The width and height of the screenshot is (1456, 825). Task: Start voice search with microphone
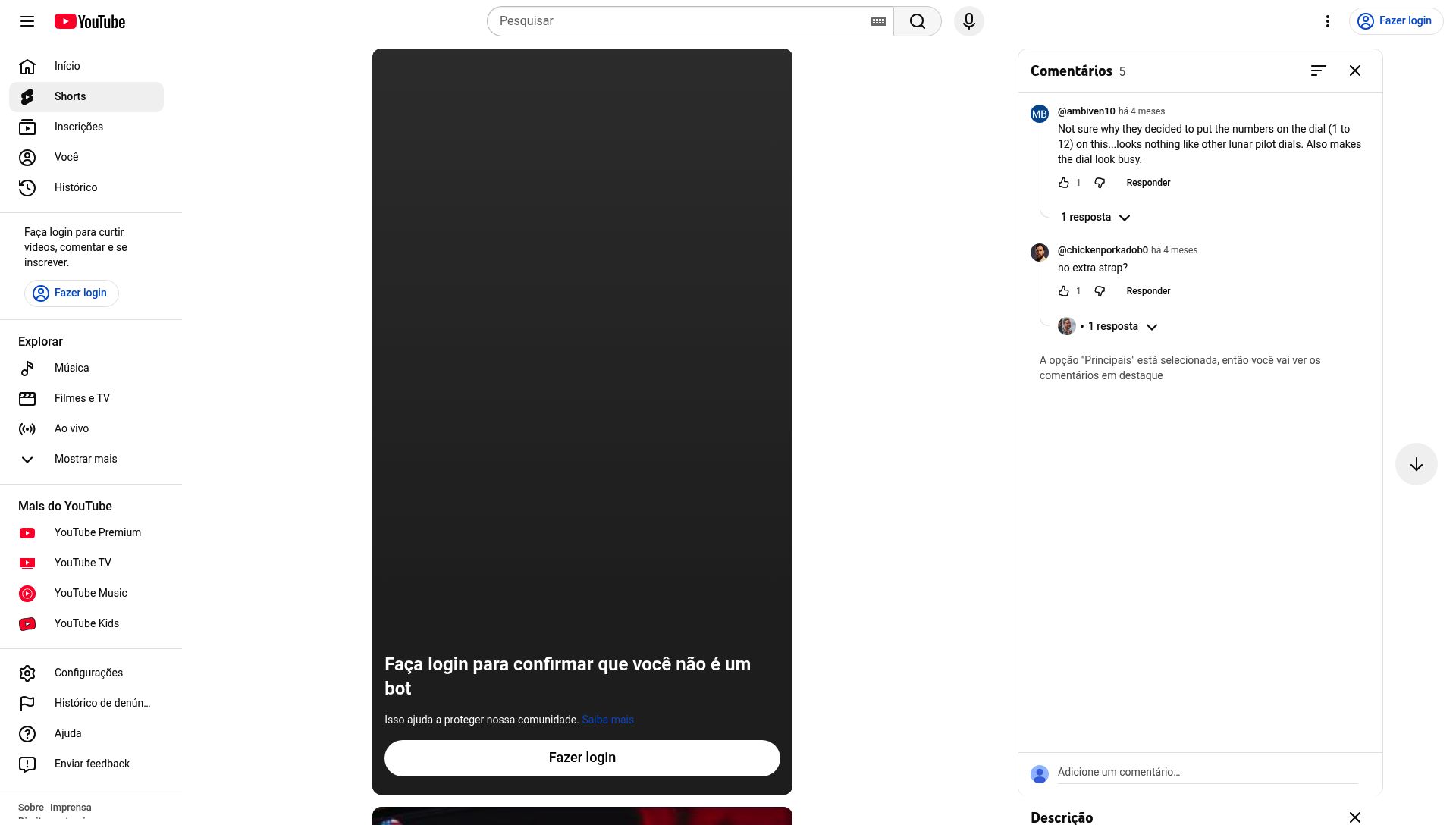968,21
